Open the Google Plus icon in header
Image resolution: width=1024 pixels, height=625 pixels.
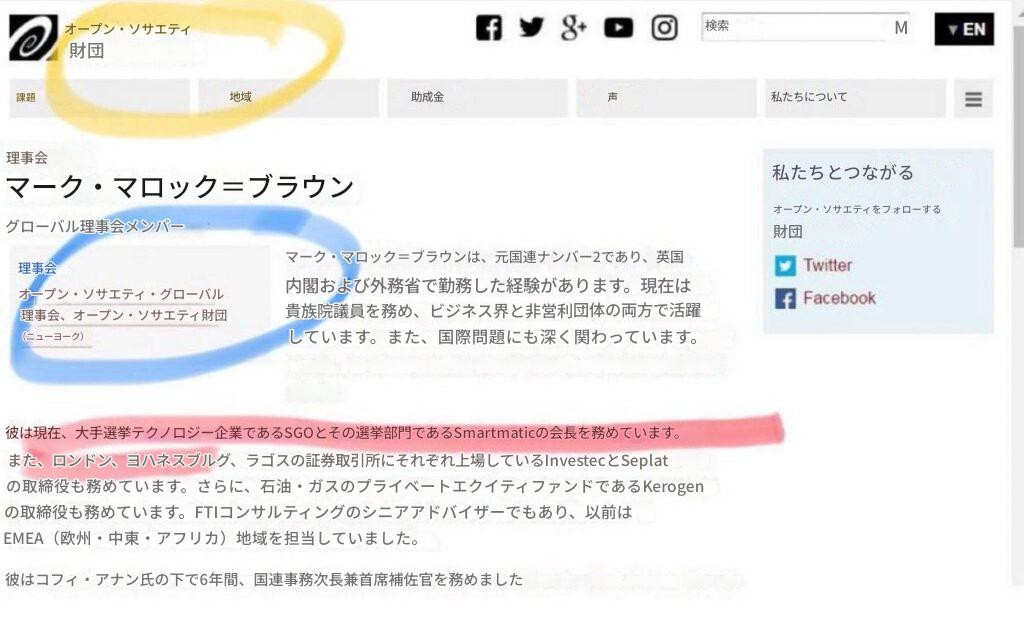click(573, 27)
